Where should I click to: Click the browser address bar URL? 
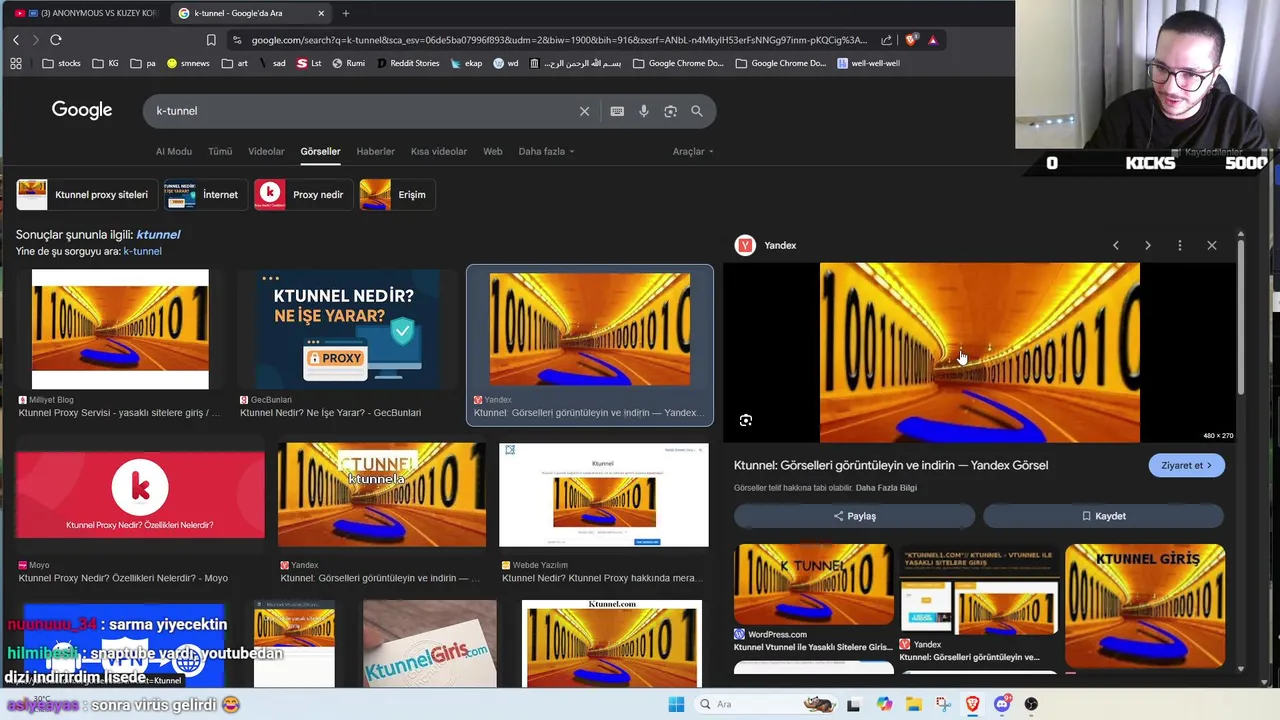(559, 40)
